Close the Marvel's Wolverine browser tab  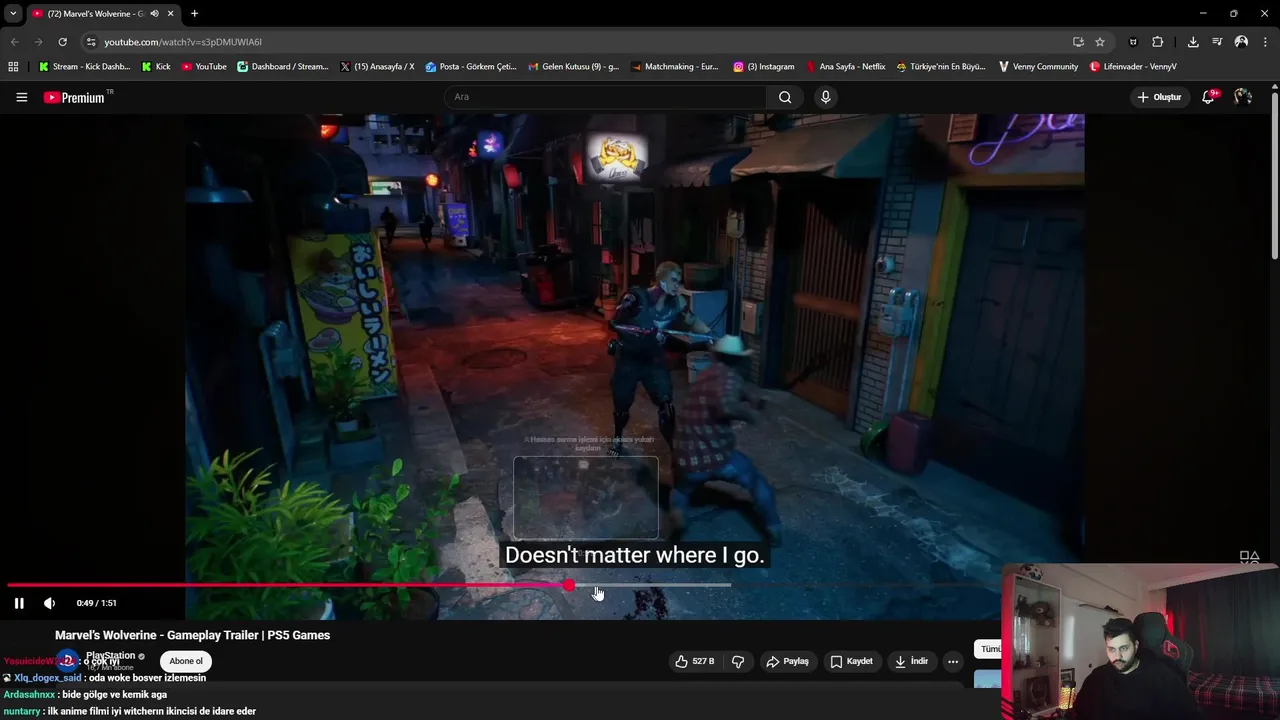coord(171,14)
